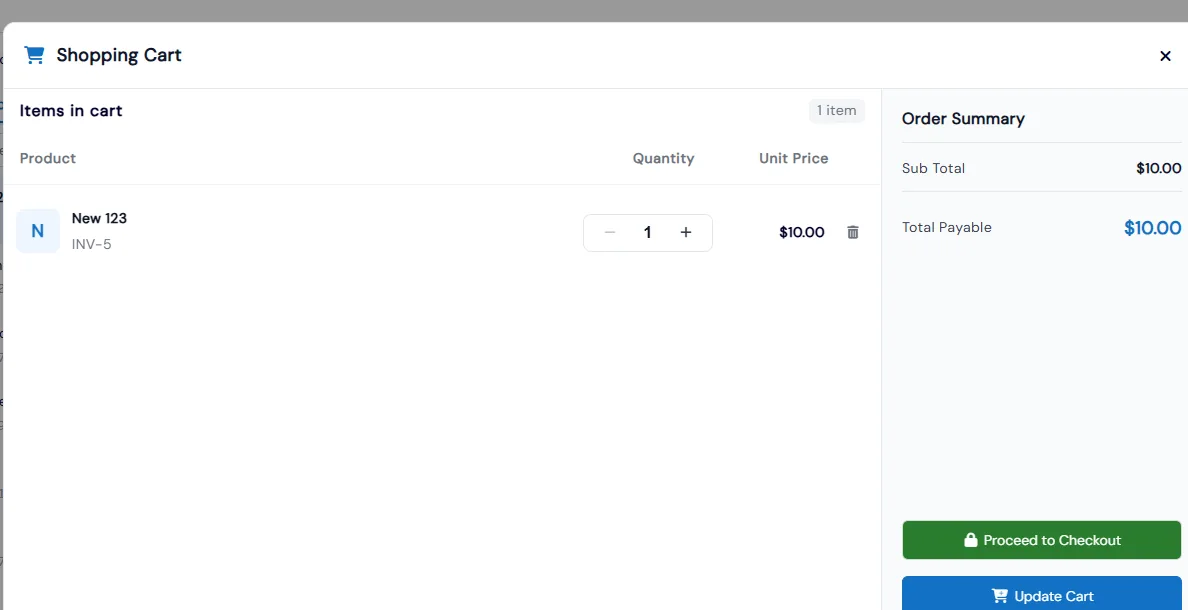Click the Order Summary heading
This screenshot has height=610, width=1188.
pyautogui.click(x=963, y=119)
